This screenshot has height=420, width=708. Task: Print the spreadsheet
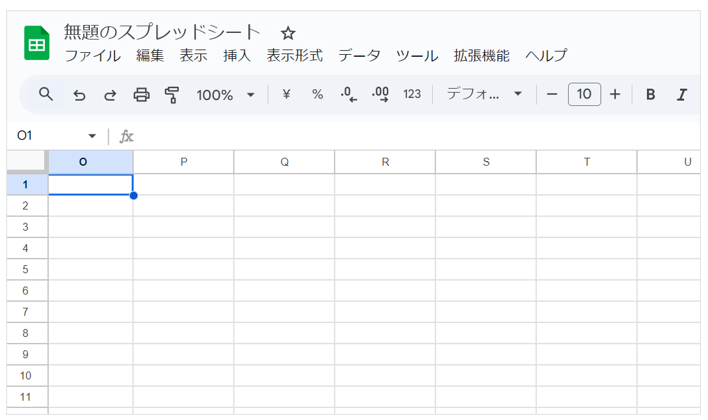[141, 95]
